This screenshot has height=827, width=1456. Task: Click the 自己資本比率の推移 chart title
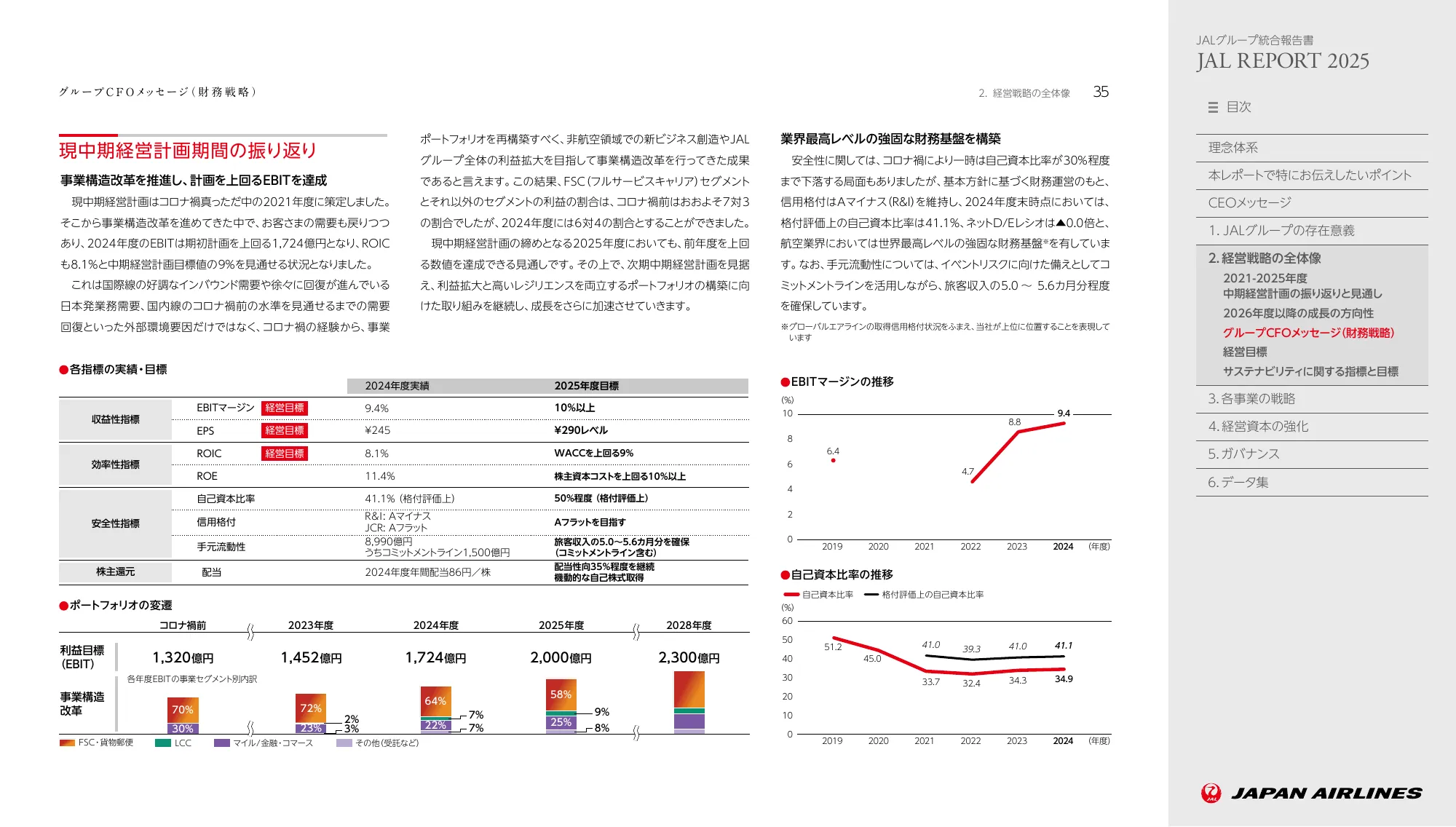point(842,575)
